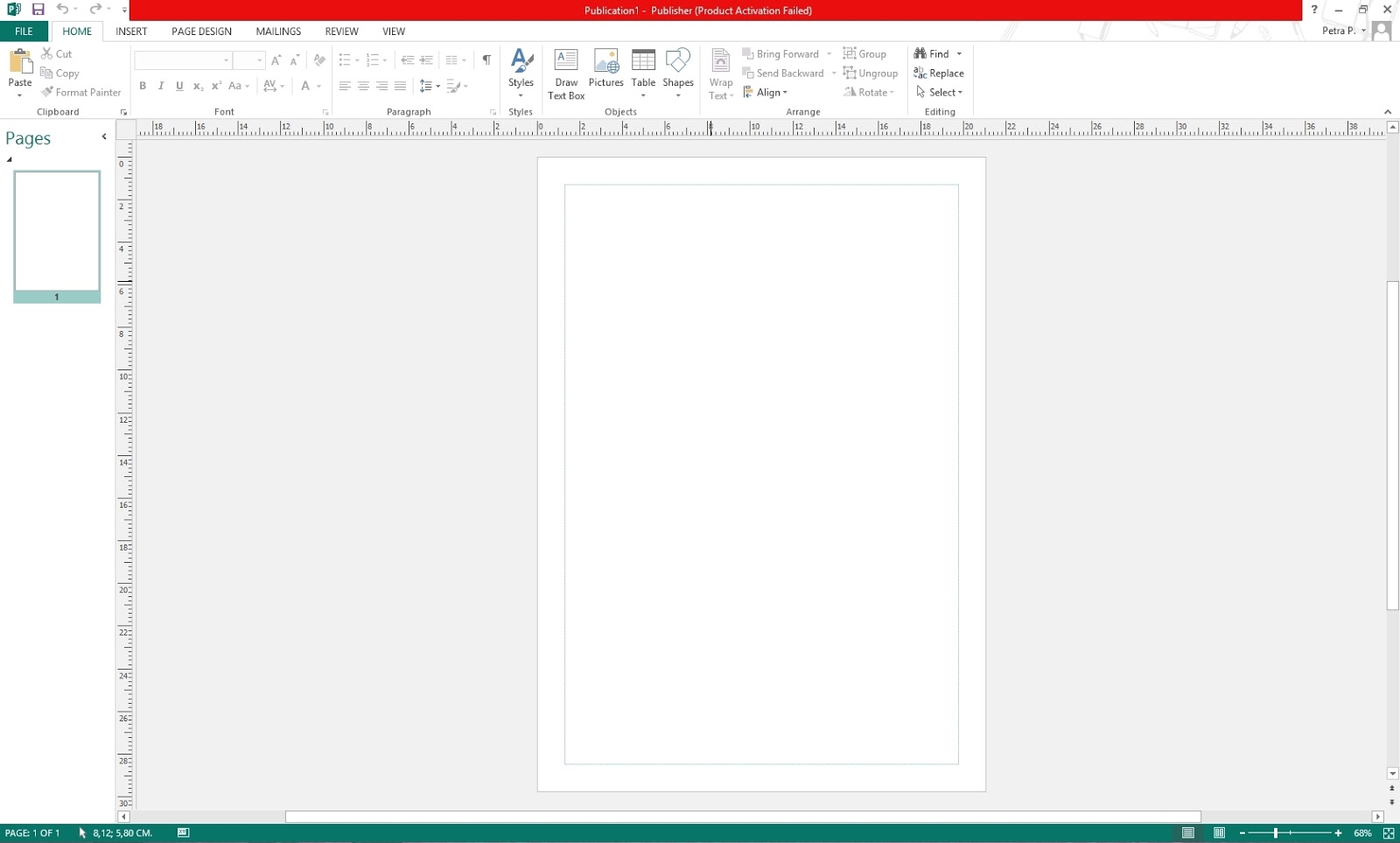This screenshot has width=1400, height=843.
Task: Redo the last action
Action: (x=95, y=10)
